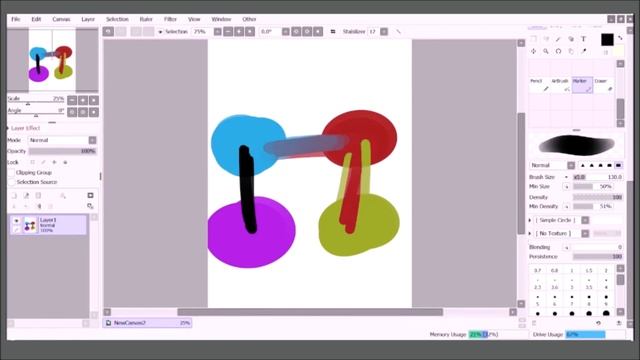Click the navigator scale reset button

coord(94,100)
